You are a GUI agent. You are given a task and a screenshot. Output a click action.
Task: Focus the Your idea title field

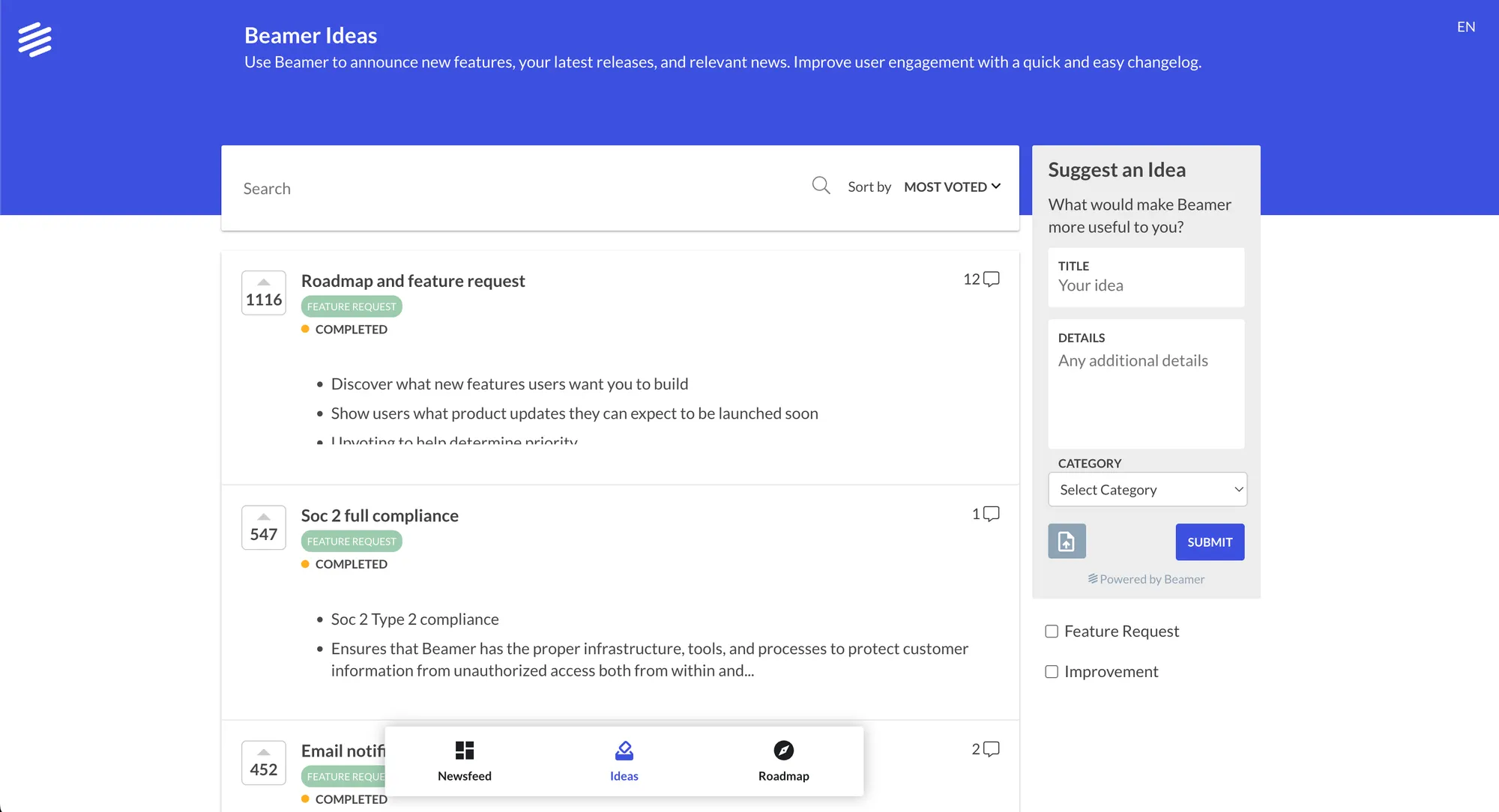1146,277
